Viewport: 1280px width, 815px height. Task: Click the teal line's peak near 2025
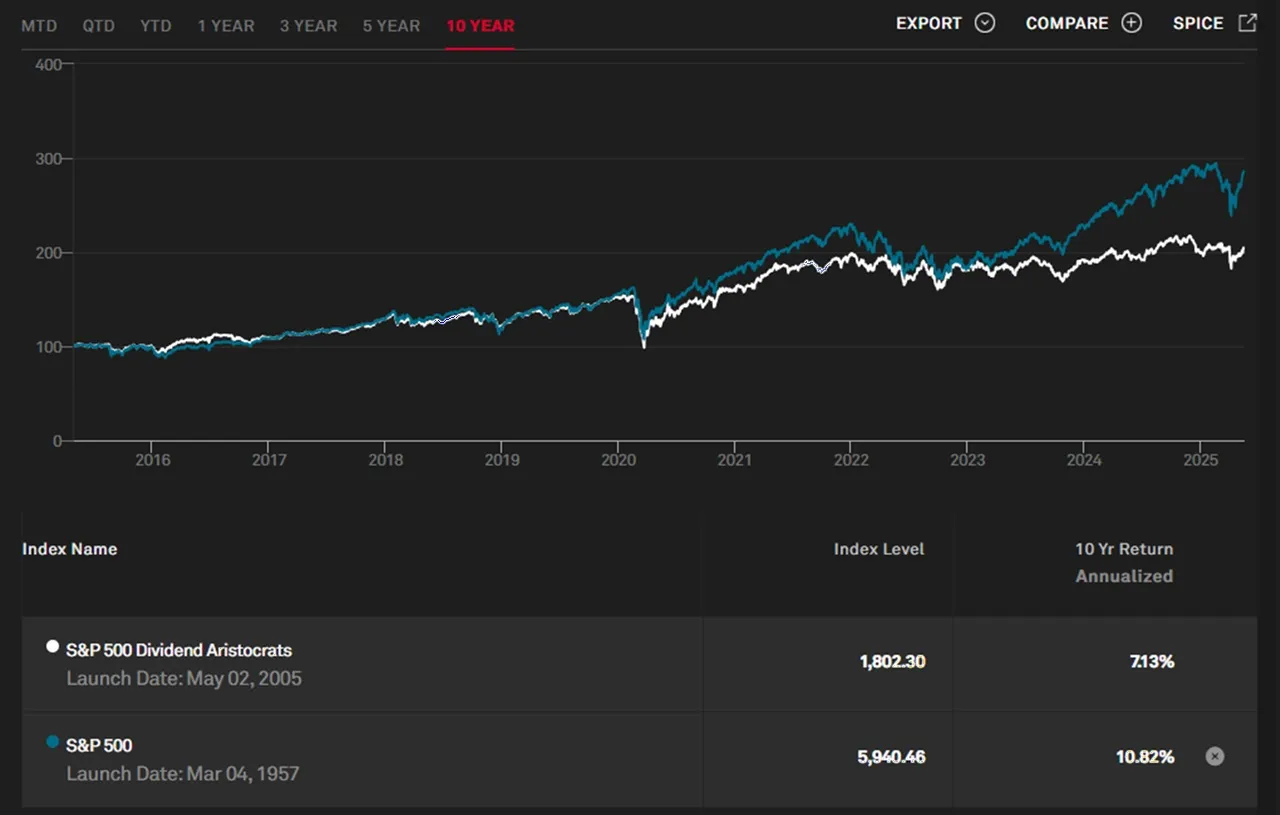point(1214,164)
